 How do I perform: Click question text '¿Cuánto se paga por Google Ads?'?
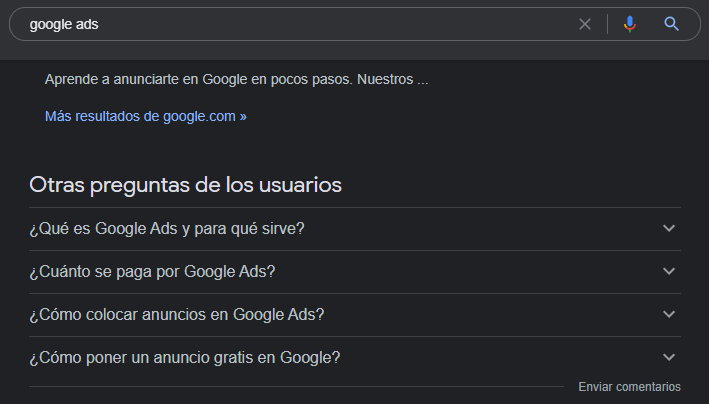click(x=152, y=271)
